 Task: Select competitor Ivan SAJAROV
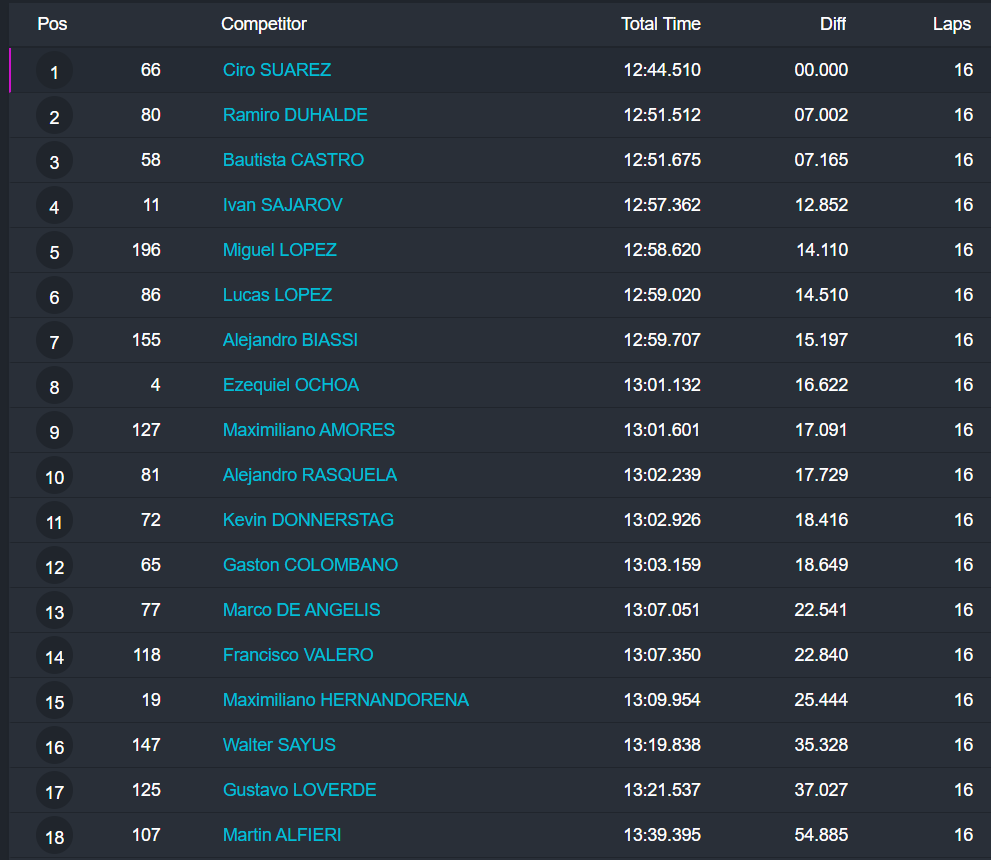pos(282,205)
